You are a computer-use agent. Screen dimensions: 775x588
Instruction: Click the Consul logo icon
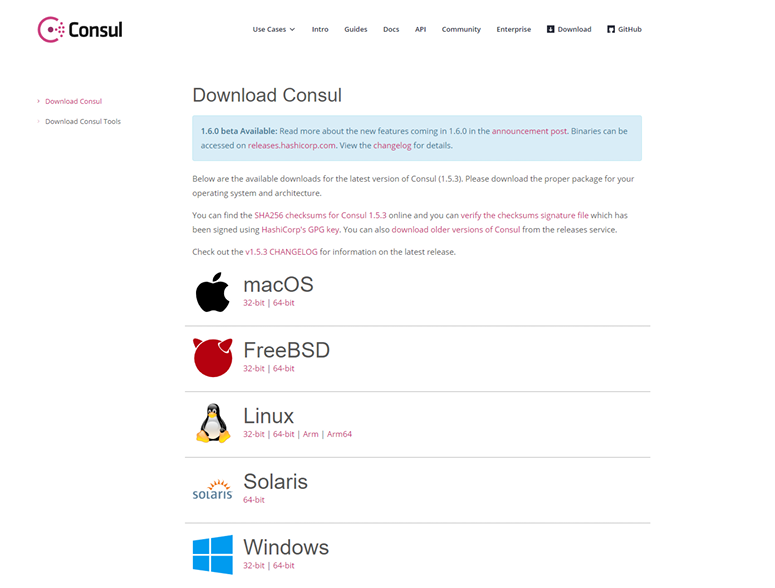[x=51, y=30]
